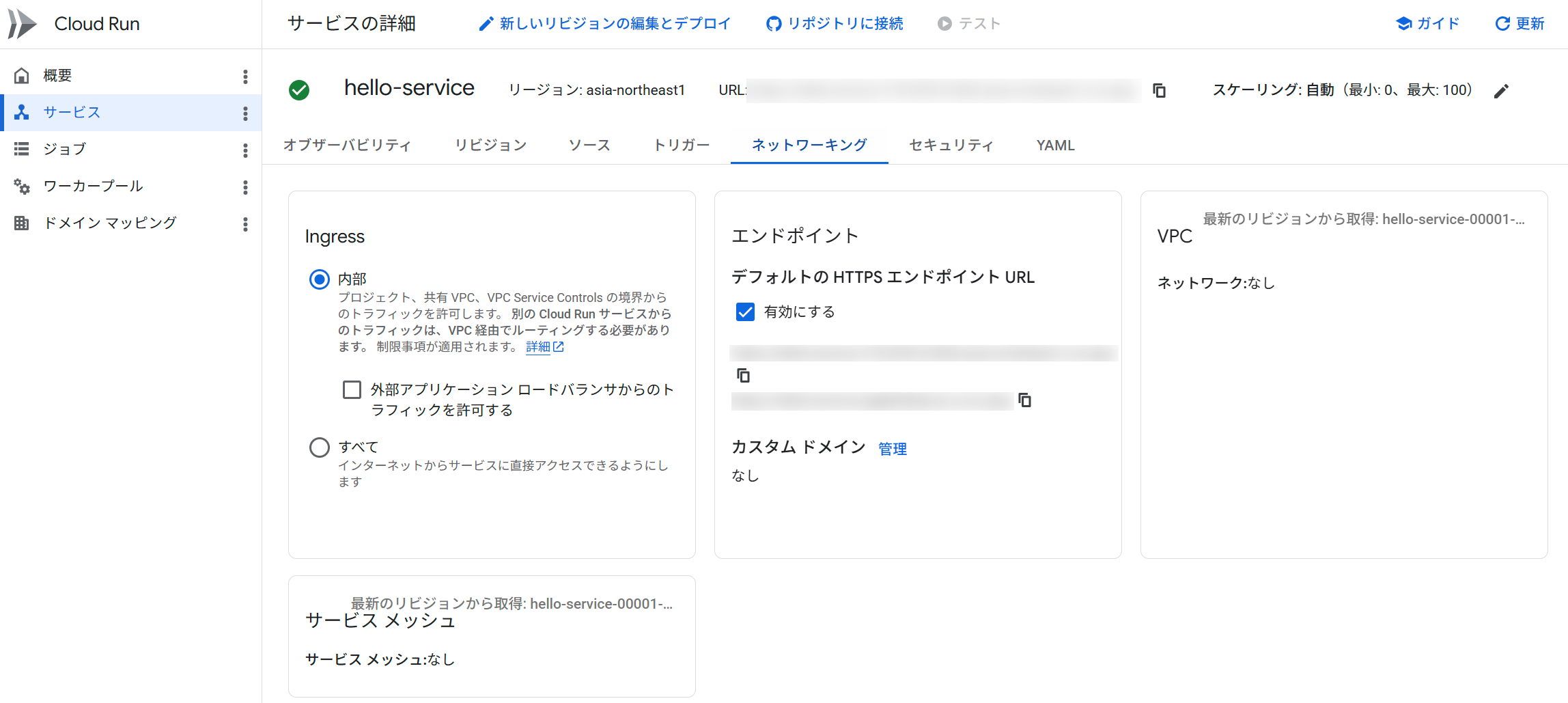Click the サービス メッシュ:なし text

pos(380,660)
